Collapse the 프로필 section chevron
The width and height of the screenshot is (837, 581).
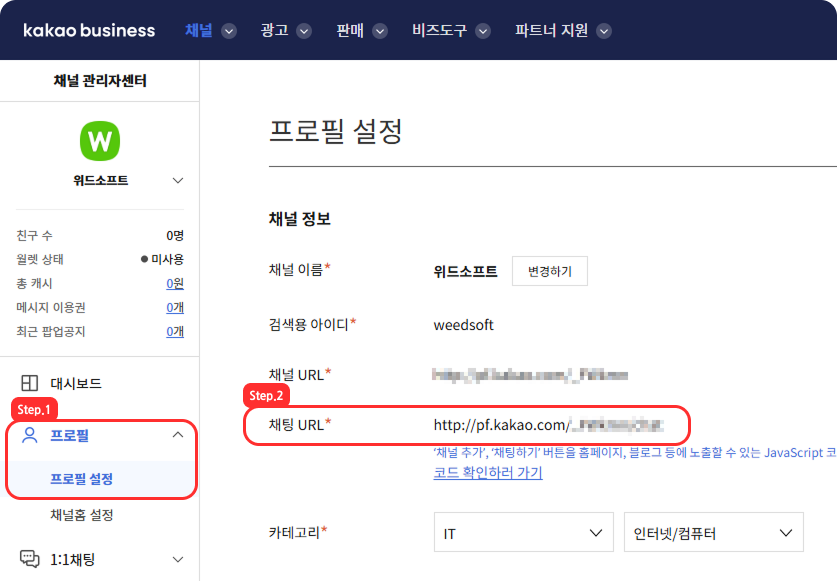pyautogui.click(x=178, y=435)
